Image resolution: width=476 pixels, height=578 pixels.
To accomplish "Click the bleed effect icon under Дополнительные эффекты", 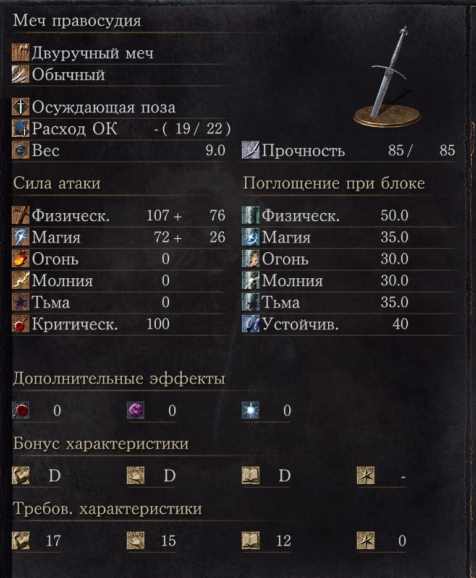I will 21,410.
